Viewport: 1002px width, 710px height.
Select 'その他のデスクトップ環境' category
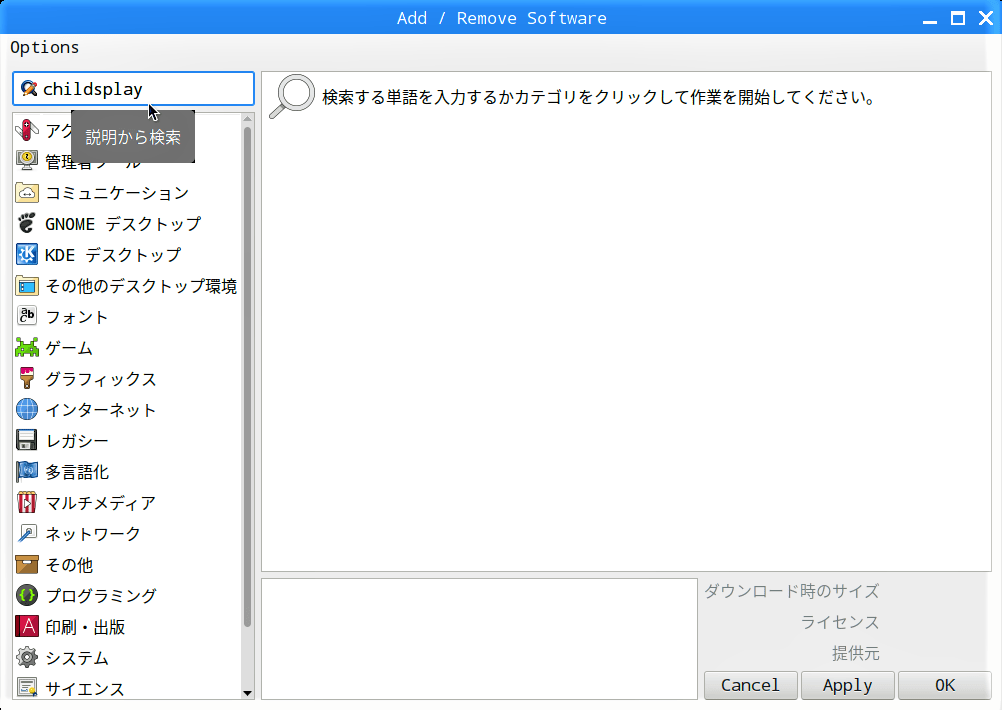pos(128,286)
